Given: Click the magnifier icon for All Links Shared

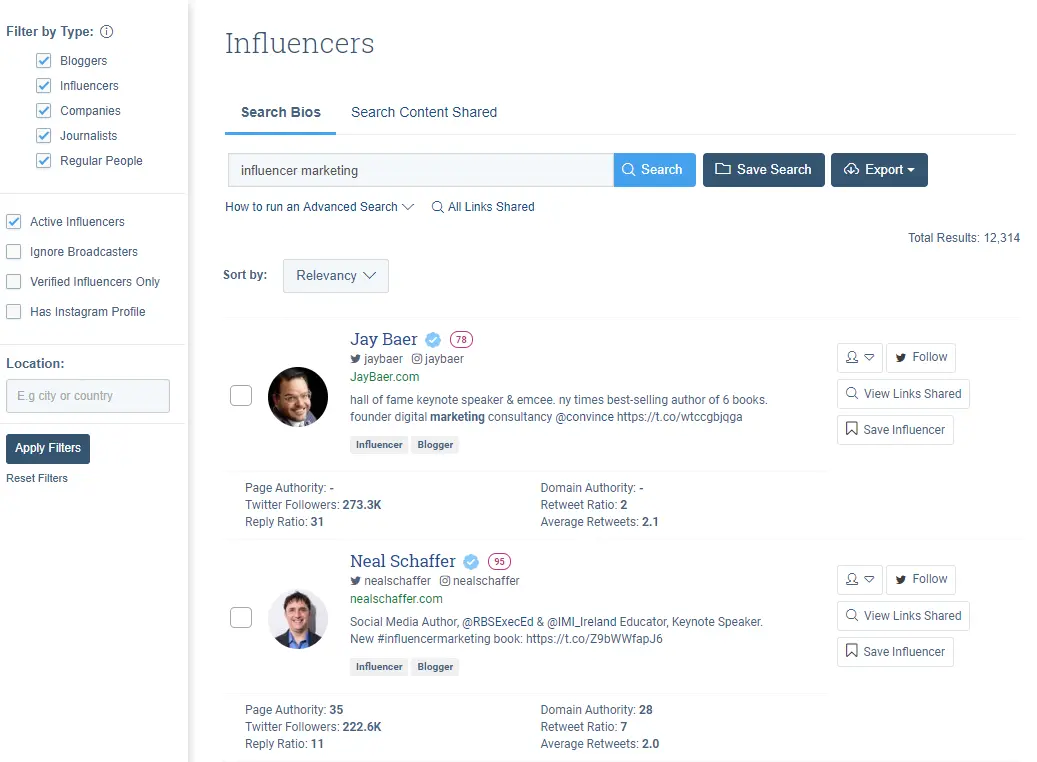Looking at the screenshot, I should click(437, 207).
